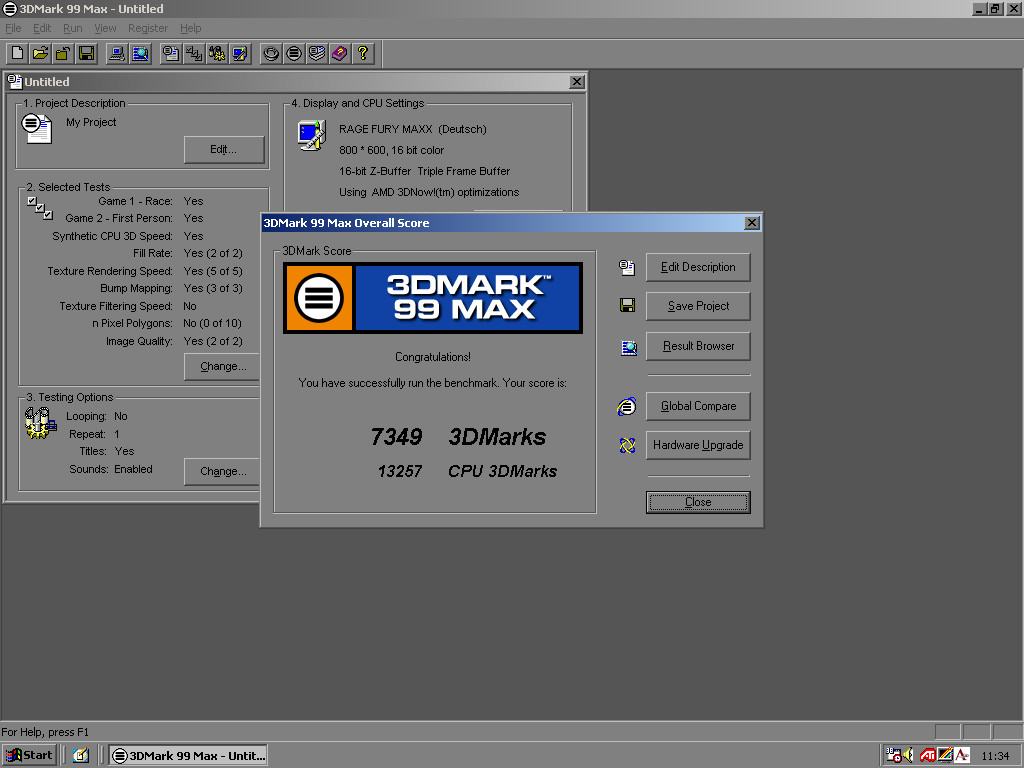
Task: Click the round disc toolbar icon
Action: coord(271,54)
